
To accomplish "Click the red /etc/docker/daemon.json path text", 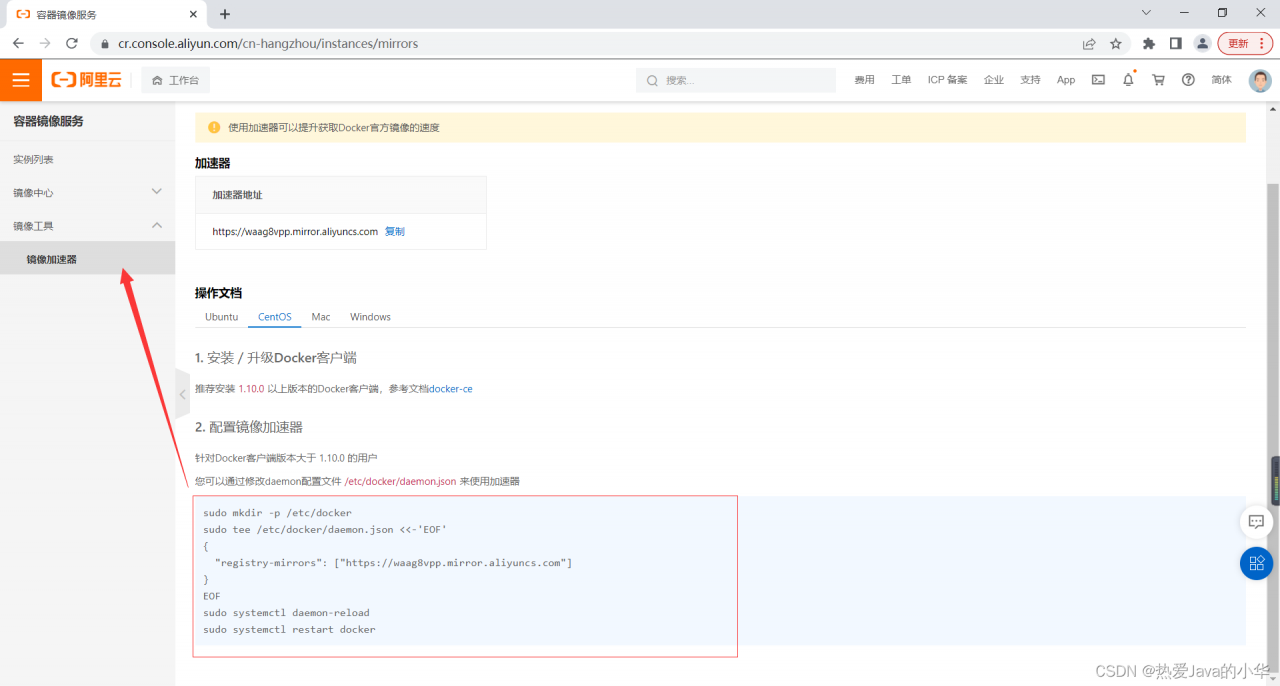I will pyautogui.click(x=400, y=481).
